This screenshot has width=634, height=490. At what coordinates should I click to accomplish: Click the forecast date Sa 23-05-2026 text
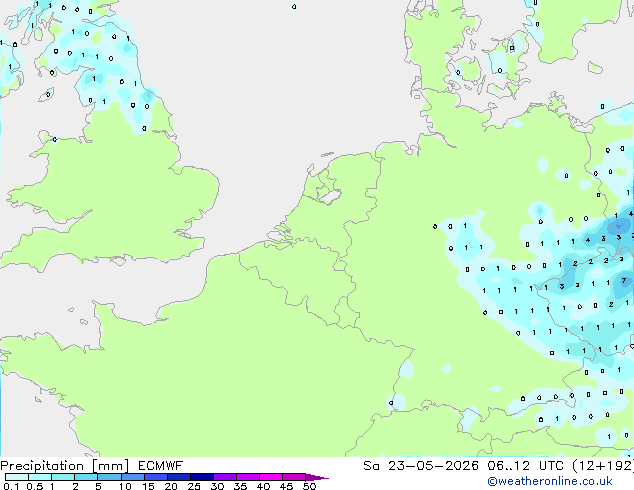click(x=421, y=466)
